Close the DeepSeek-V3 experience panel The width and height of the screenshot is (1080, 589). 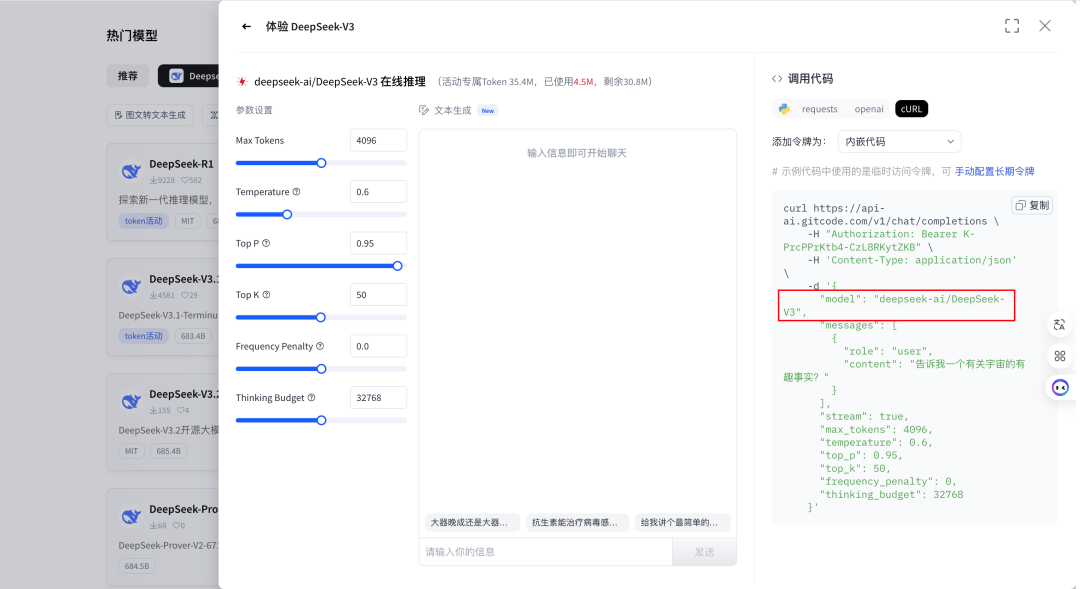point(1045,26)
